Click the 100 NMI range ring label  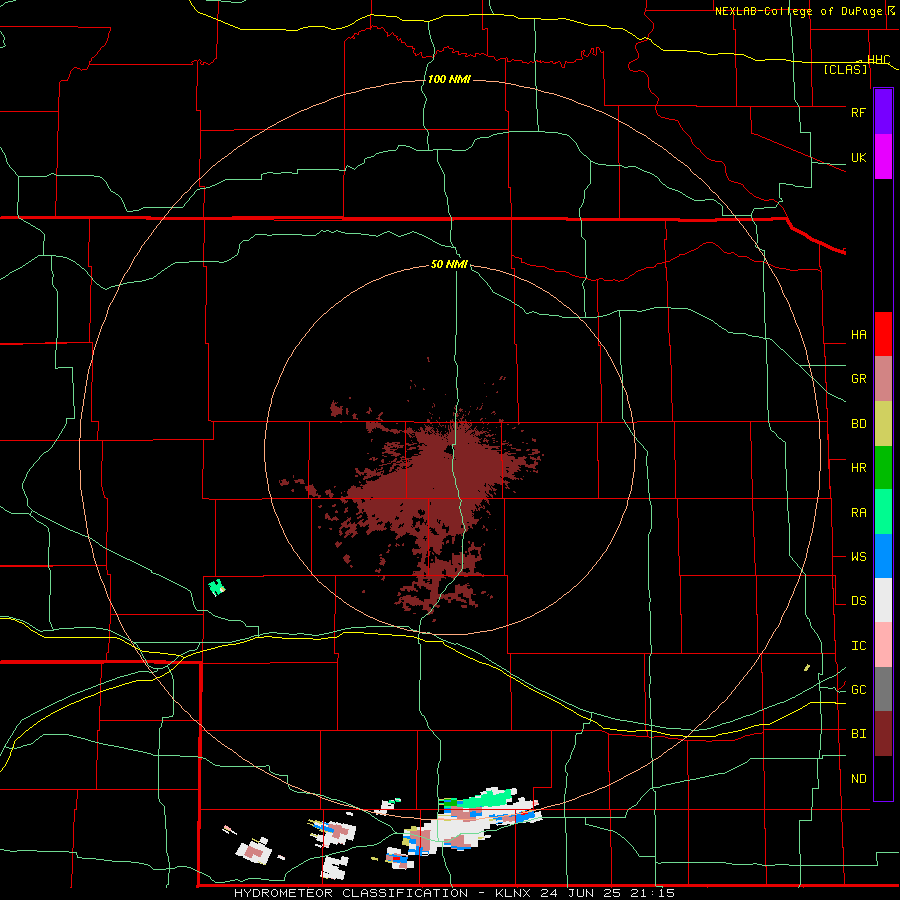point(449,79)
